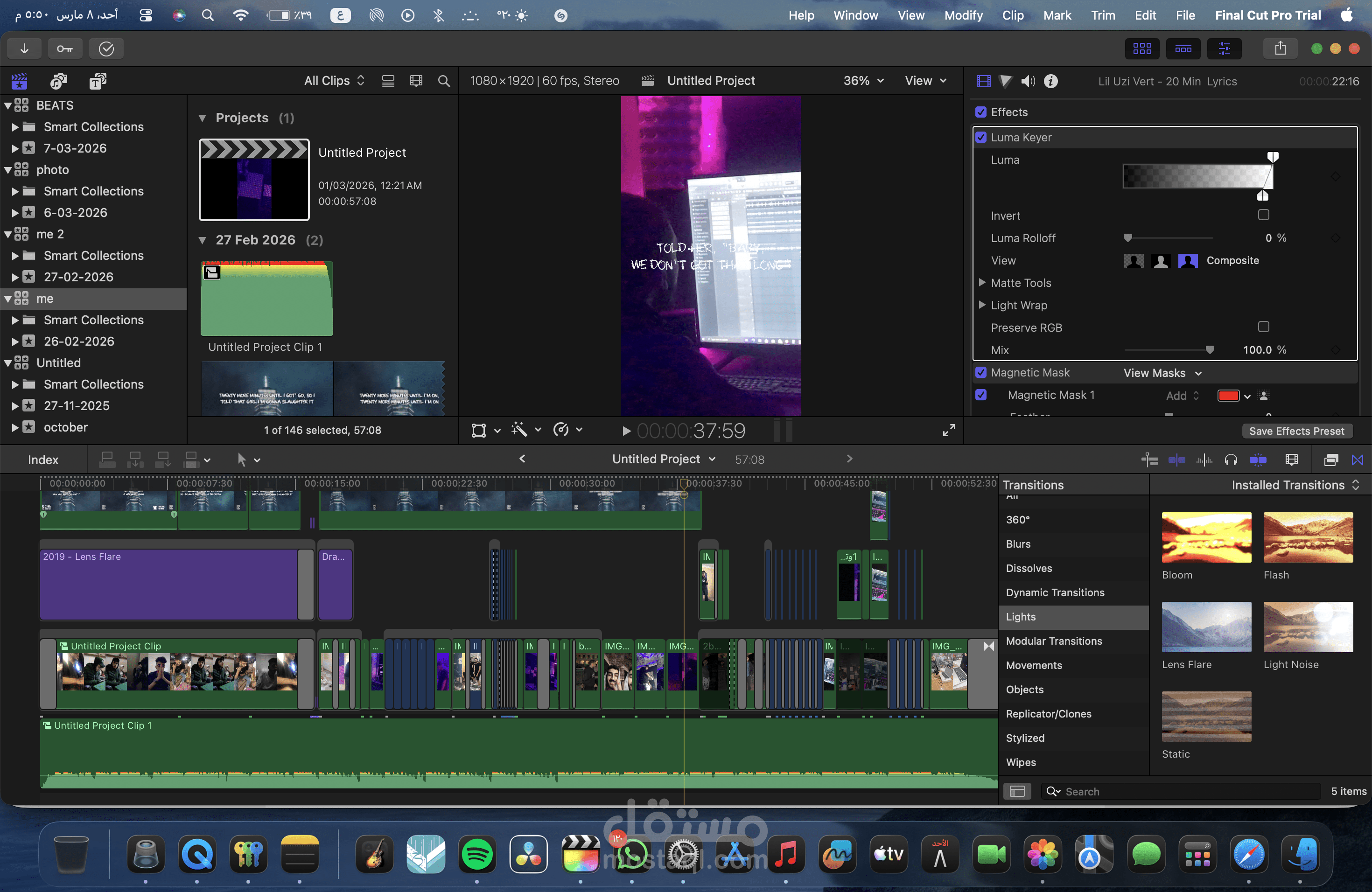This screenshot has height=892, width=1372.
Task: Open the Photos and Audio sidebar
Action: pos(58,81)
